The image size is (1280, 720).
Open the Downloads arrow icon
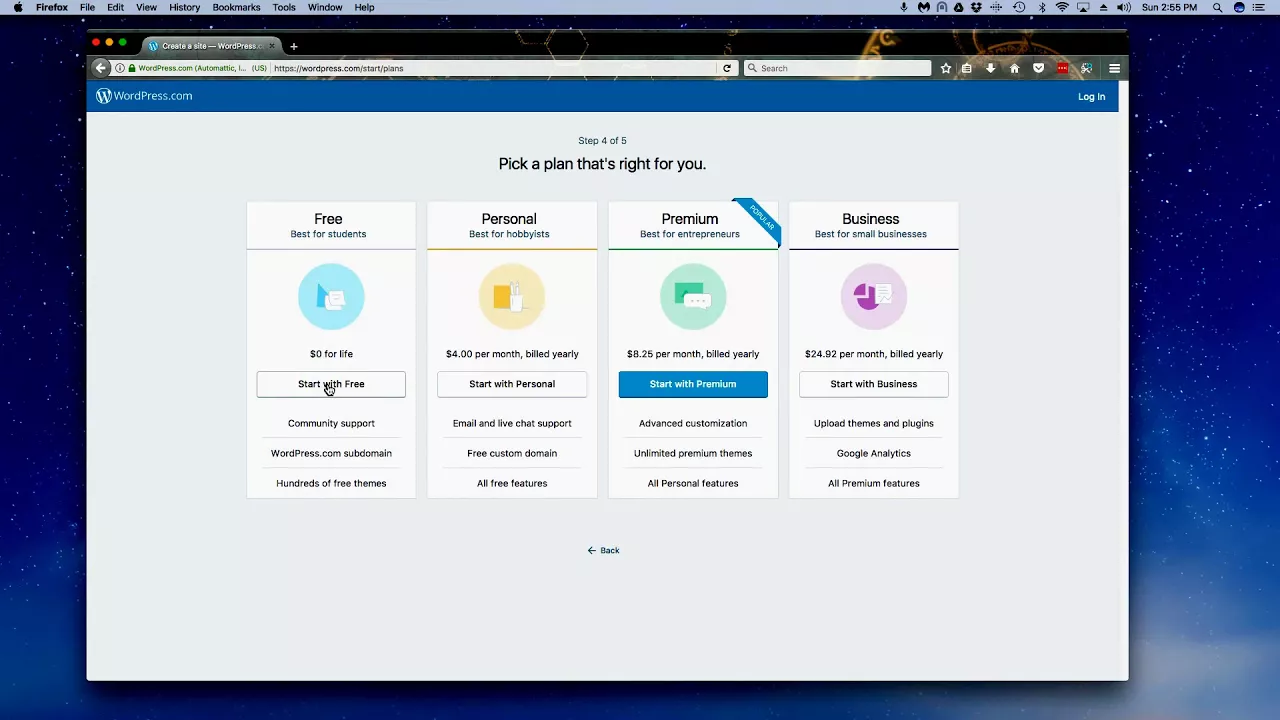[x=990, y=68]
